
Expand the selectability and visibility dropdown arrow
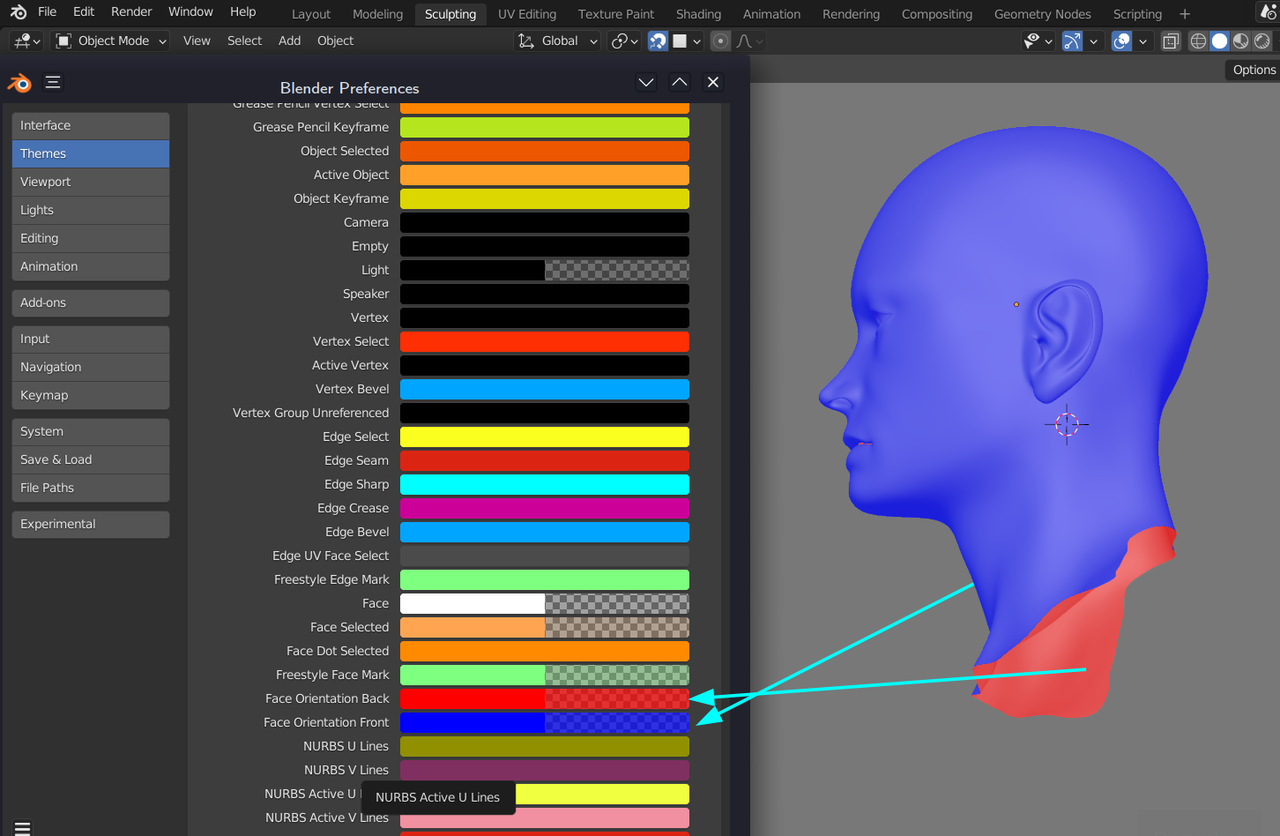[1049, 41]
